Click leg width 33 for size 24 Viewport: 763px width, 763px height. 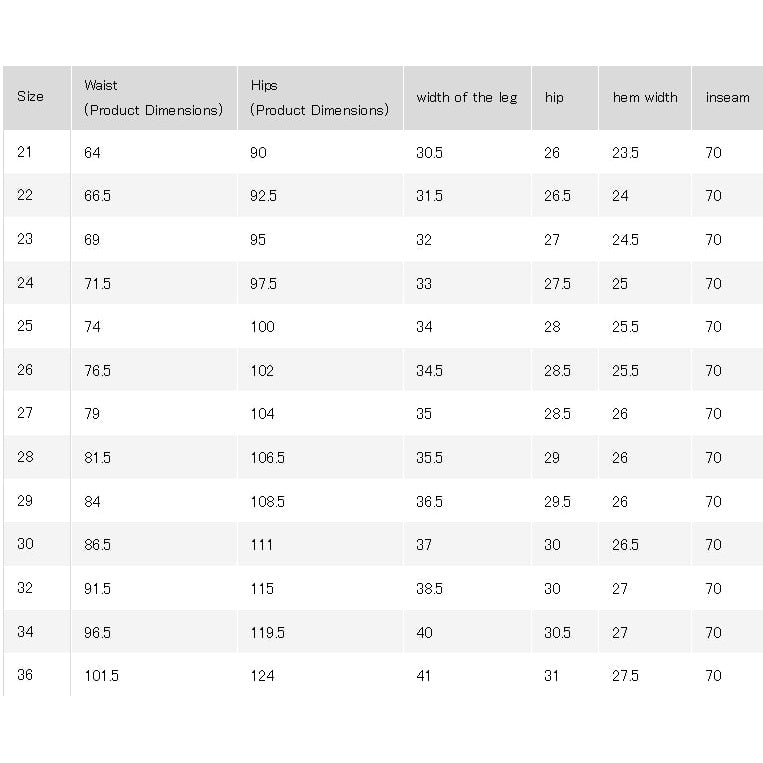(424, 283)
